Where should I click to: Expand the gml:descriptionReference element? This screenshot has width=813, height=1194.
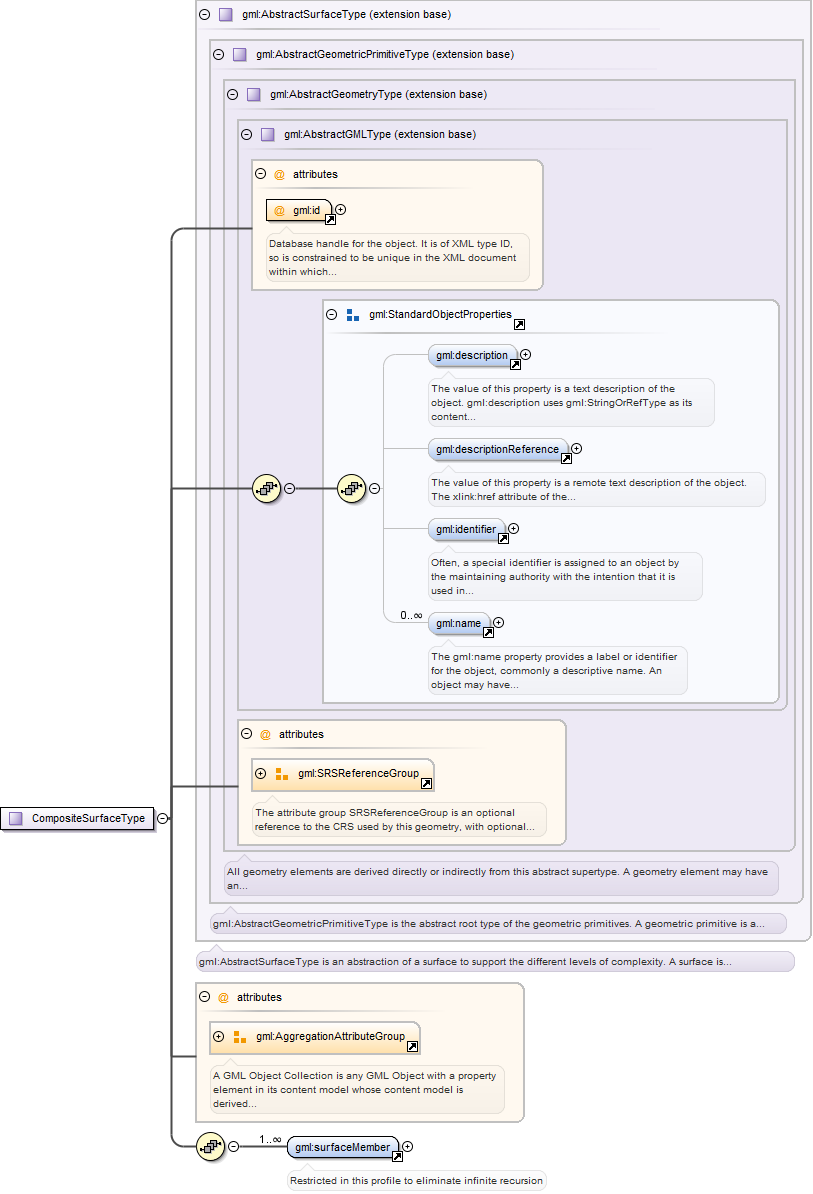pyautogui.click(x=576, y=449)
